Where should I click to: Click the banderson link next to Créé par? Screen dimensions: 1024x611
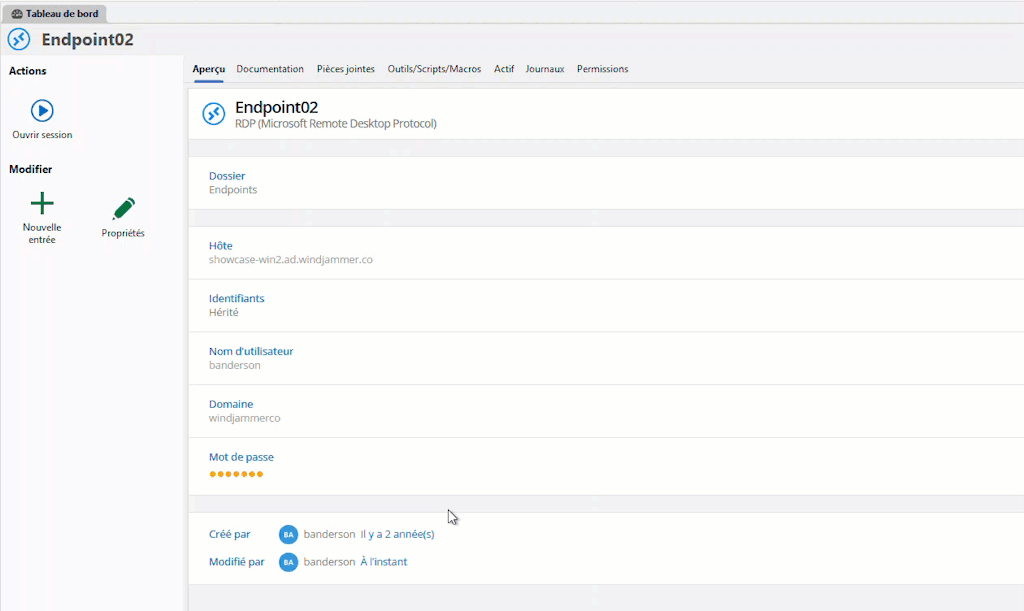pos(328,534)
